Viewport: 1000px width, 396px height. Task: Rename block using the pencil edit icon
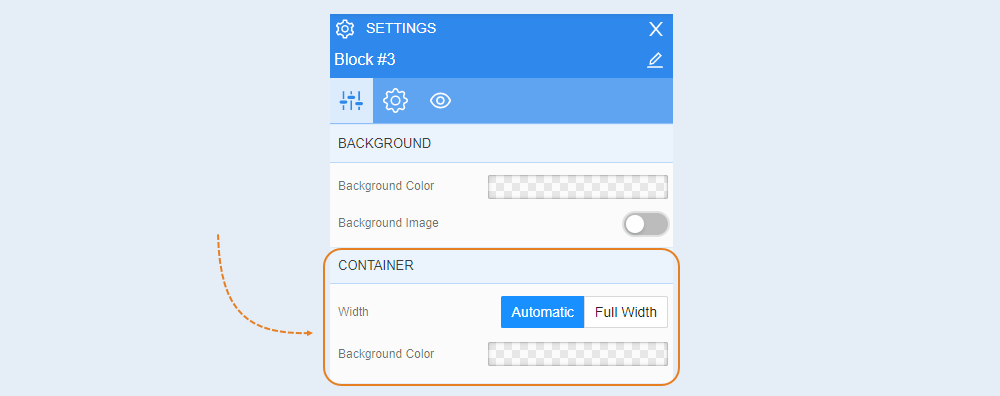[655, 60]
